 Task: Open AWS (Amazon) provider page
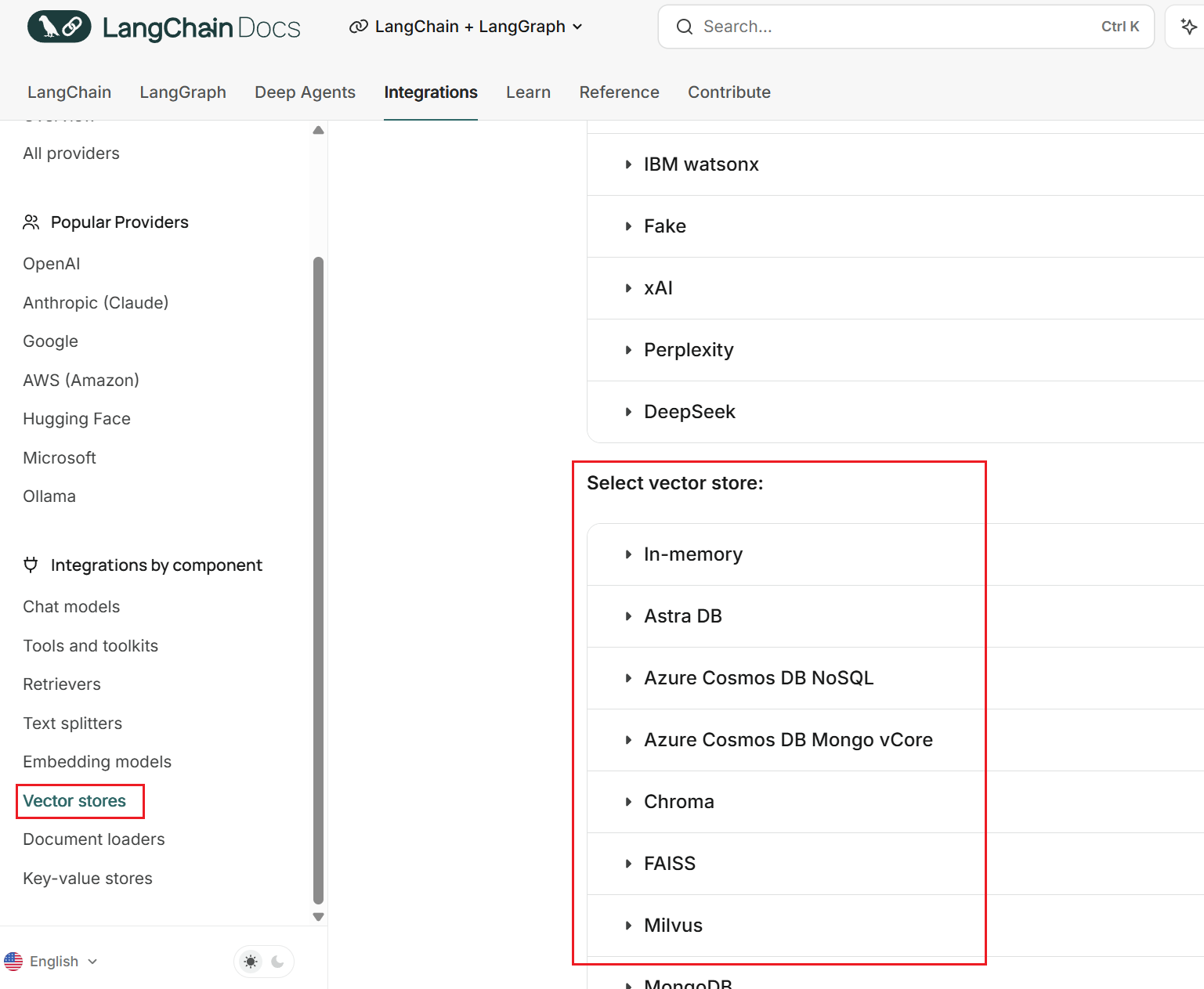pos(81,381)
